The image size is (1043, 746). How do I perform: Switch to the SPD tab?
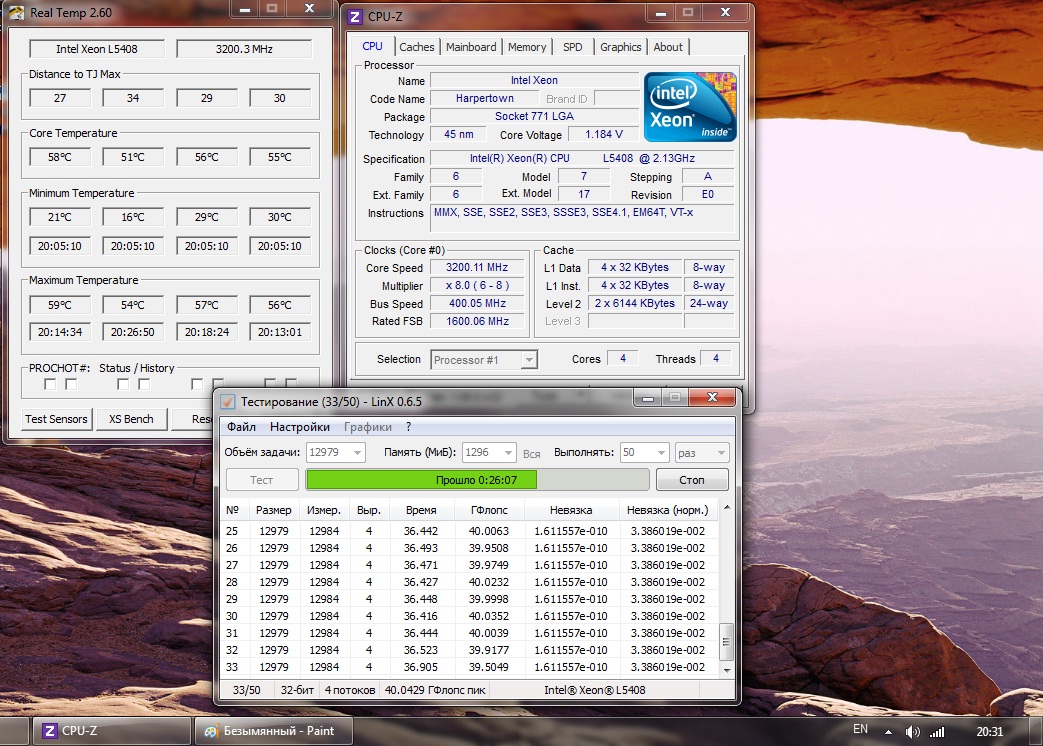(x=572, y=47)
